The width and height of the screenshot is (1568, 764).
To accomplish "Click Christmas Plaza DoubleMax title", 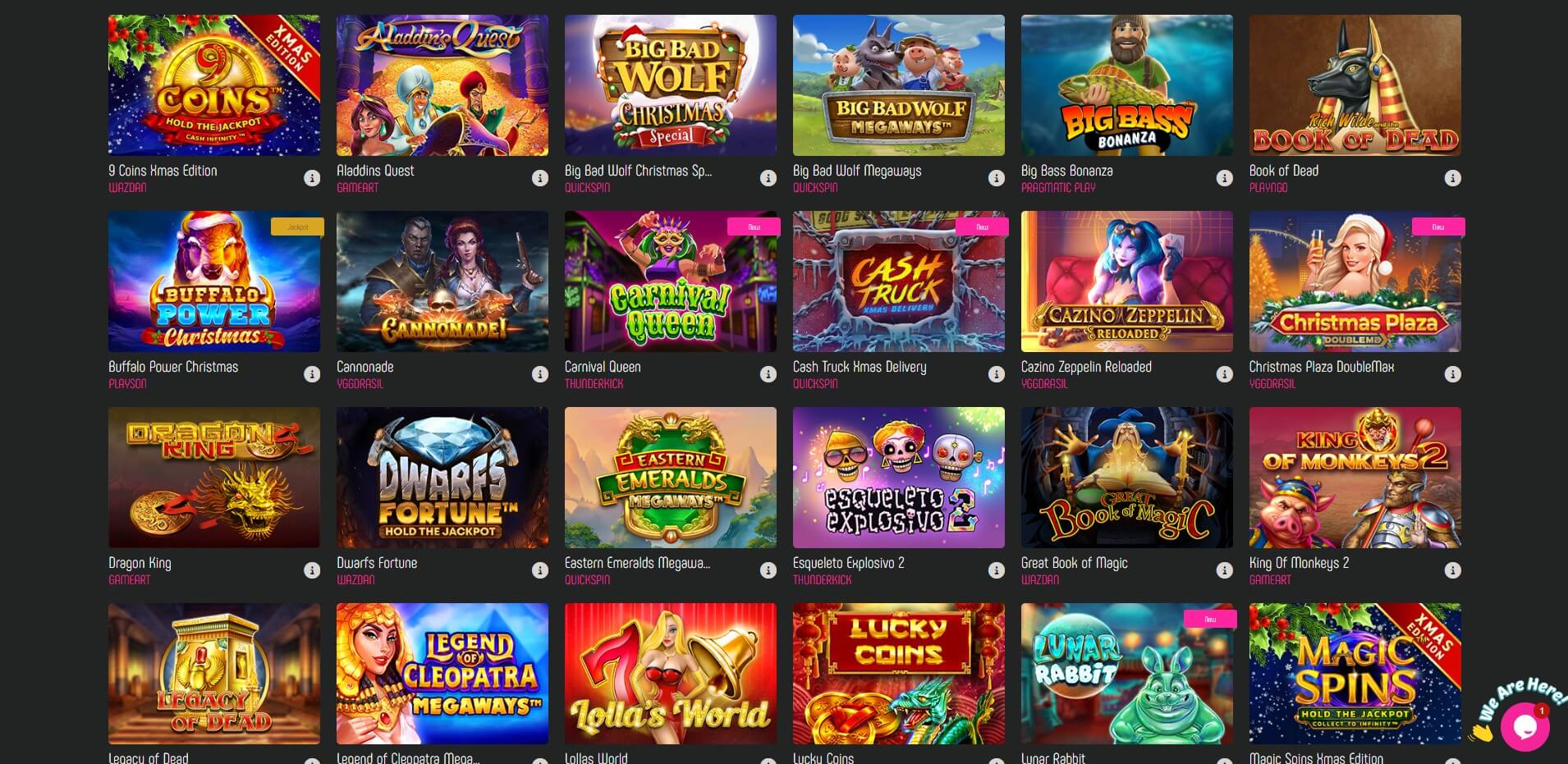I will pos(1322,367).
